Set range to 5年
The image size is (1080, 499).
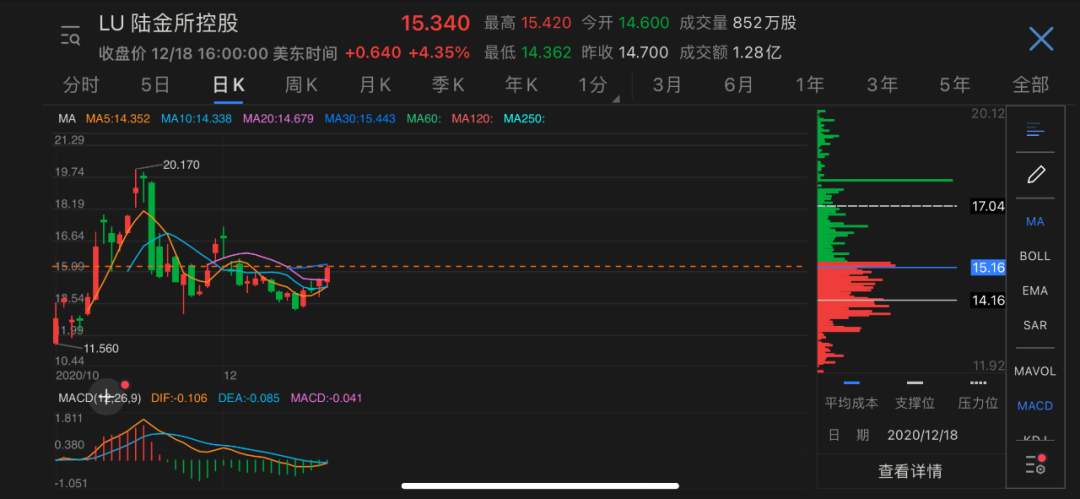click(955, 85)
